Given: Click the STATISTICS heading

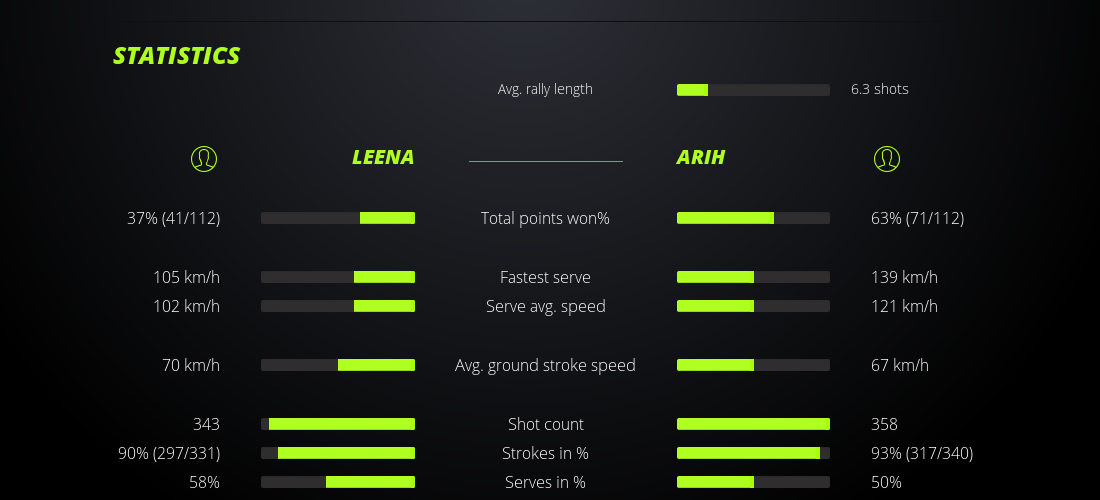Looking at the screenshot, I should pos(176,56).
